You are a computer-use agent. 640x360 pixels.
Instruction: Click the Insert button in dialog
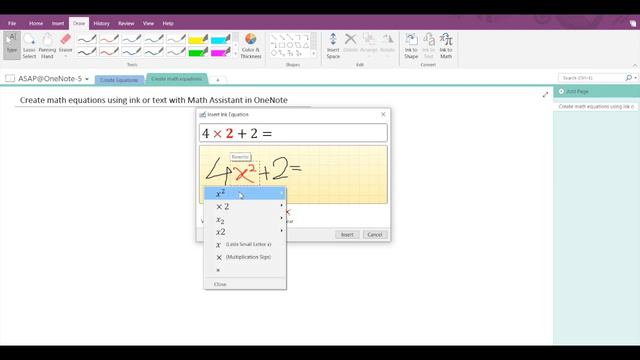pyautogui.click(x=347, y=235)
